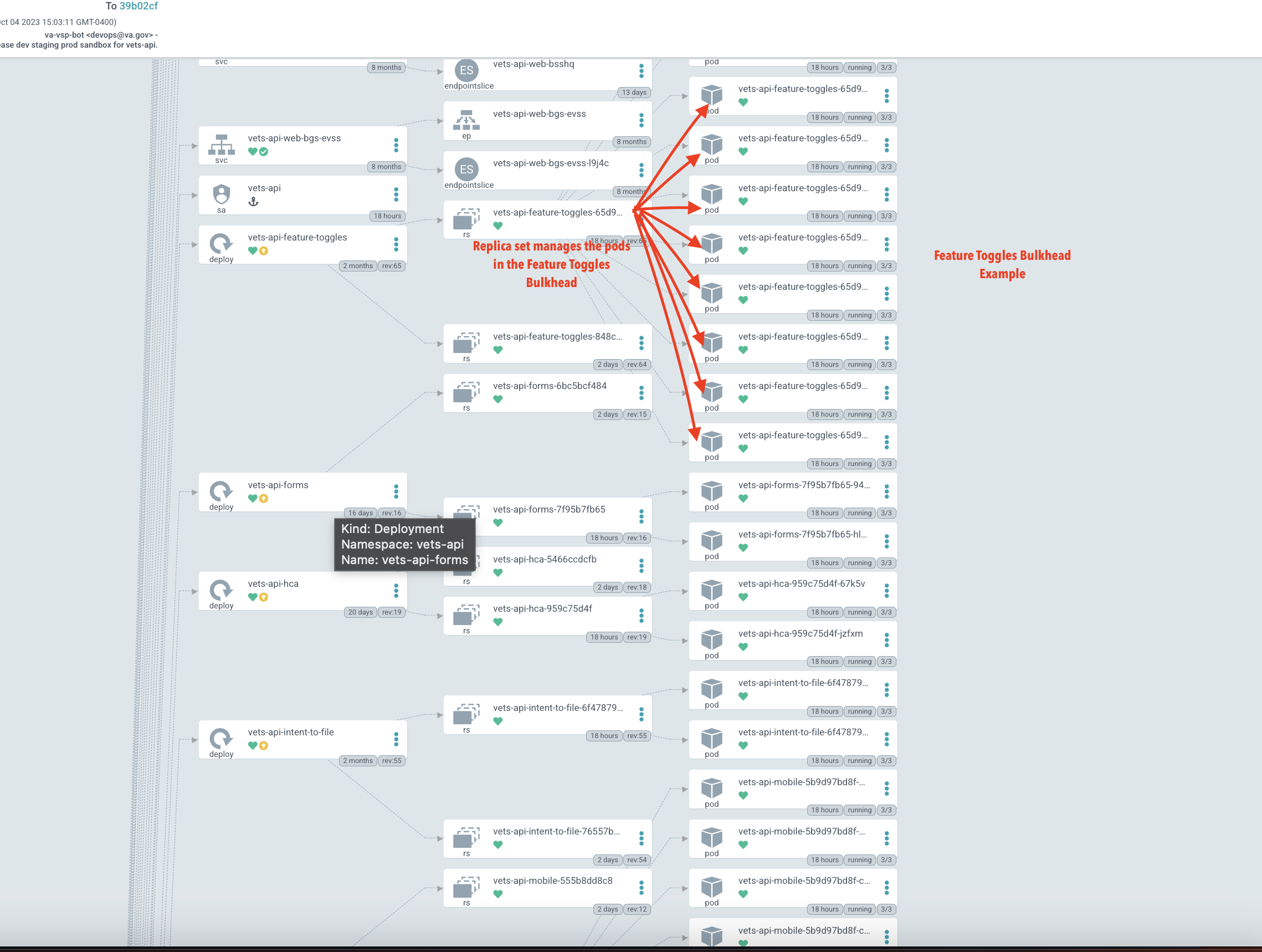Viewport: 1262px width, 952px height.
Task: Expand the three-dot menu for vets-api-forms-6bc5bcf484 rs
Action: coord(641,390)
